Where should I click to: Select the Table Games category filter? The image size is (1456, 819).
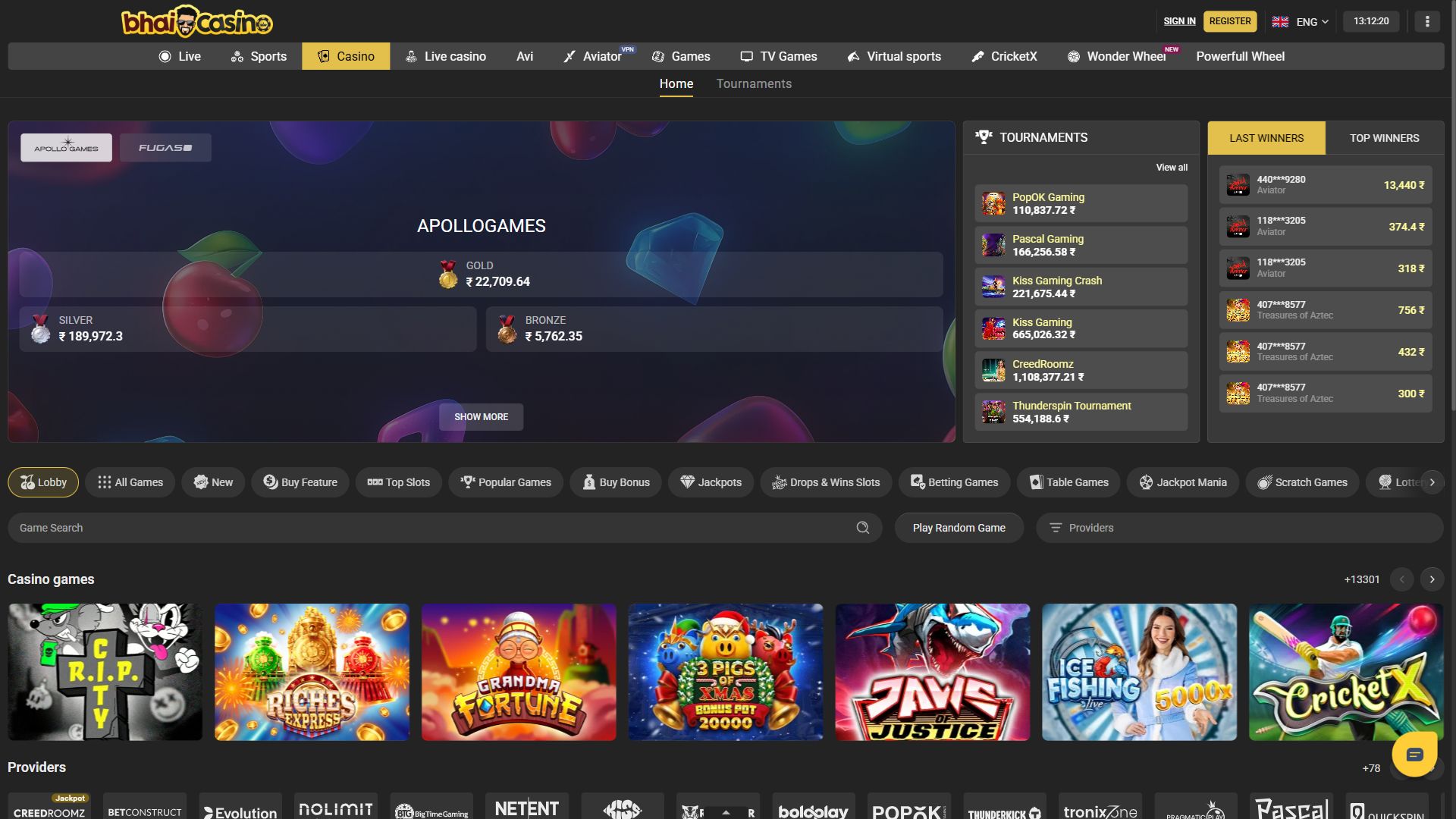tap(1068, 482)
